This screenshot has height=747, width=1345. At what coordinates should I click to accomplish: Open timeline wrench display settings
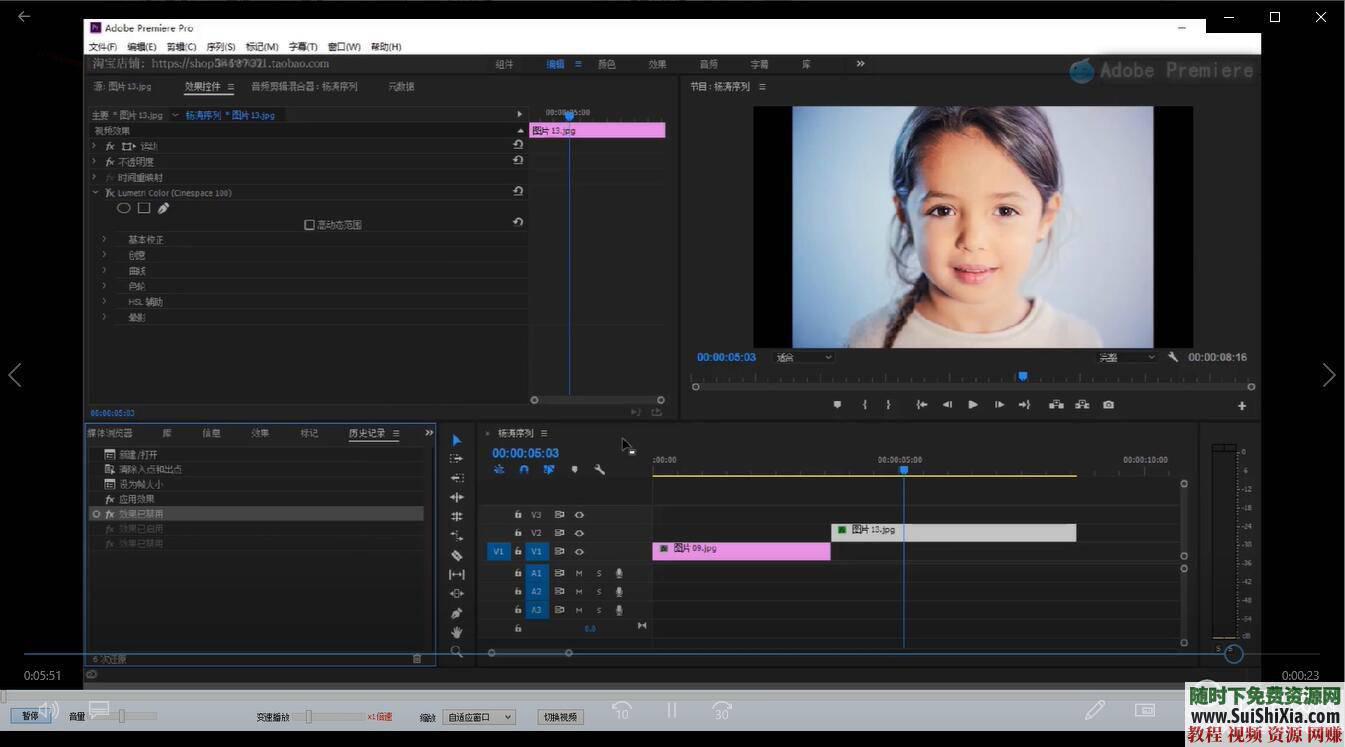pyautogui.click(x=599, y=469)
